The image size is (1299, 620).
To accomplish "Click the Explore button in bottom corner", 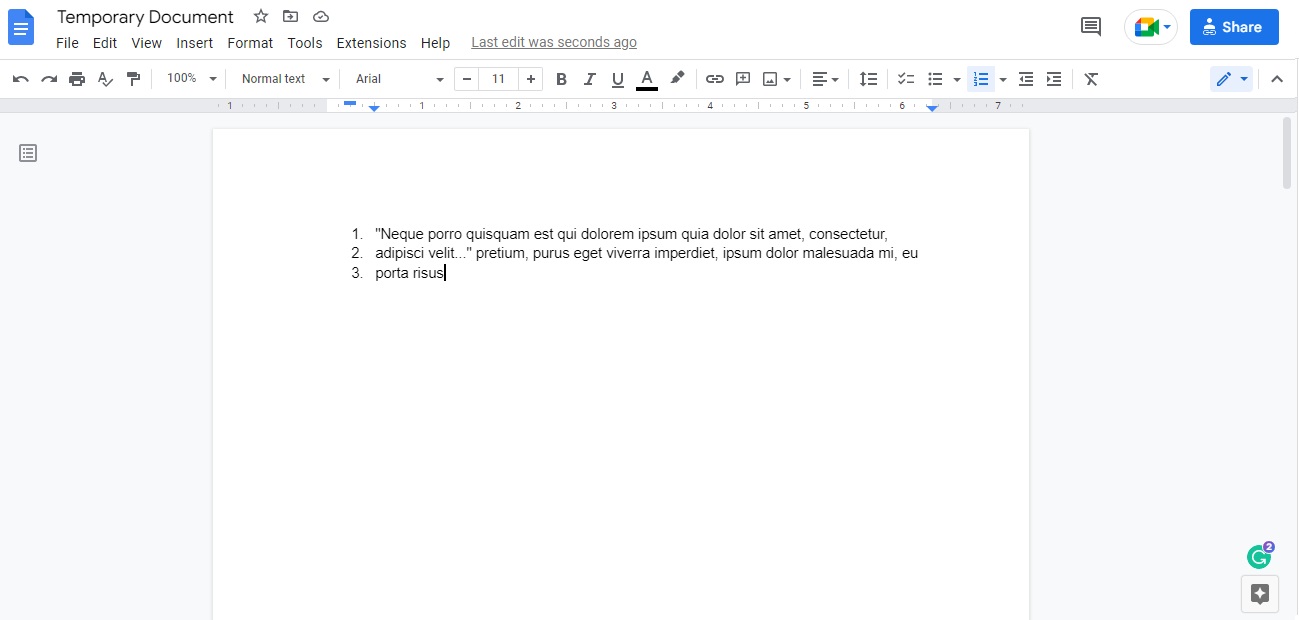I will pyautogui.click(x=1260, y=594).
